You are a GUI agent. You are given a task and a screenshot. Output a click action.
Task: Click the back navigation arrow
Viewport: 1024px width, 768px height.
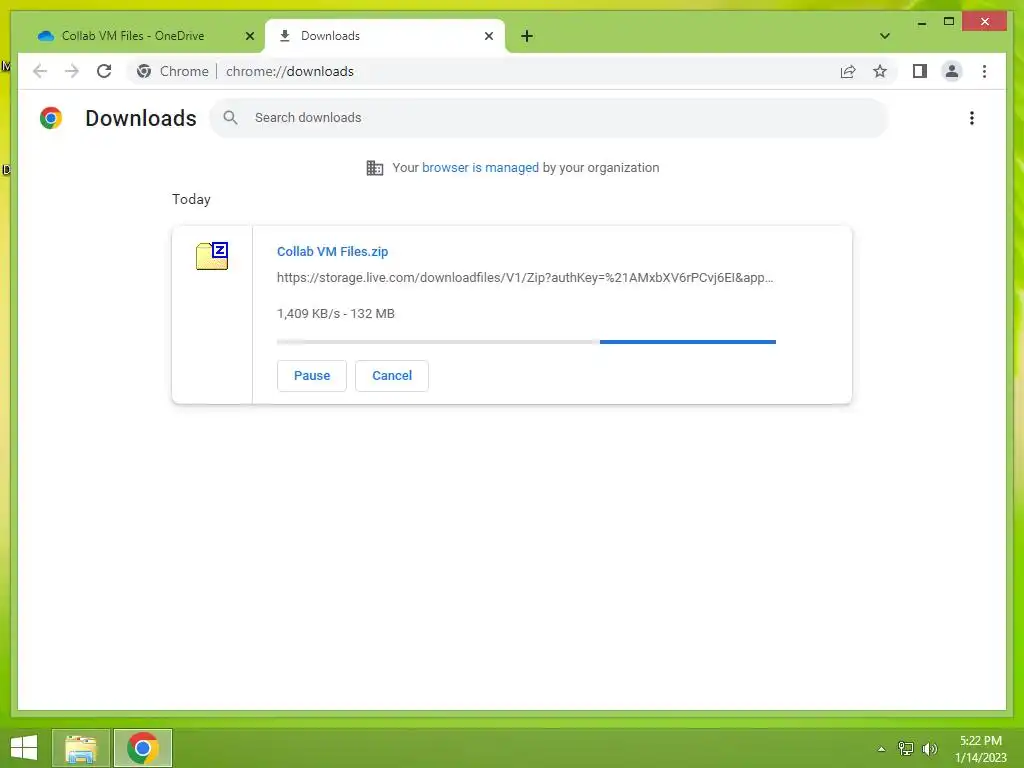click(x=40, y=71)
